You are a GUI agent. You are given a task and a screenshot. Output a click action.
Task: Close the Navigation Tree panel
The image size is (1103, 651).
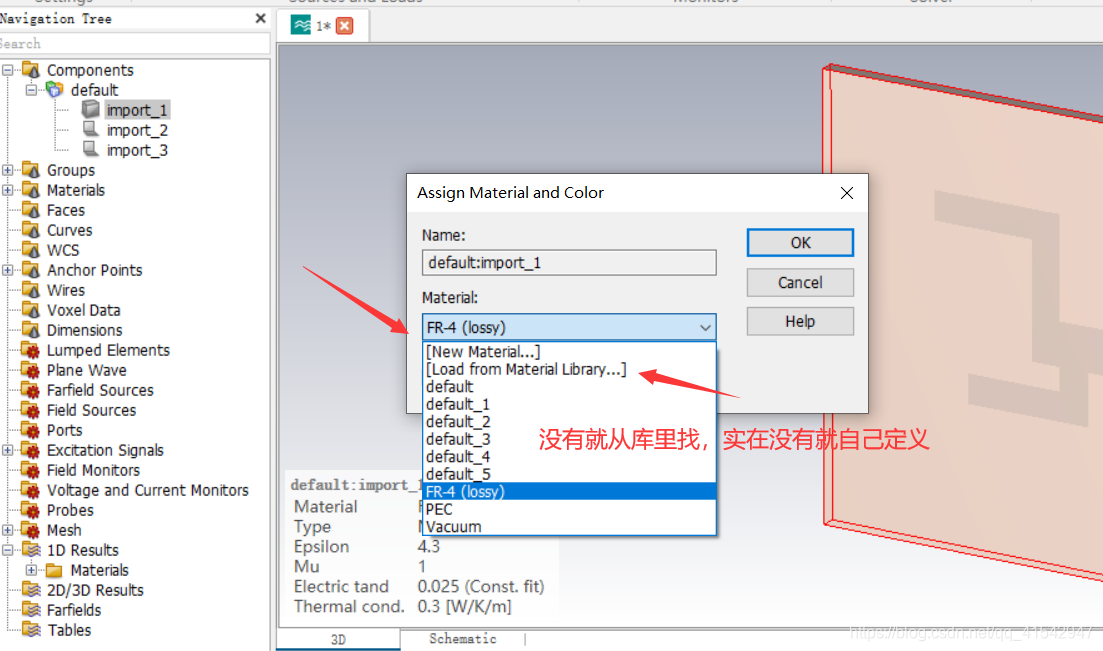[260, 18]
